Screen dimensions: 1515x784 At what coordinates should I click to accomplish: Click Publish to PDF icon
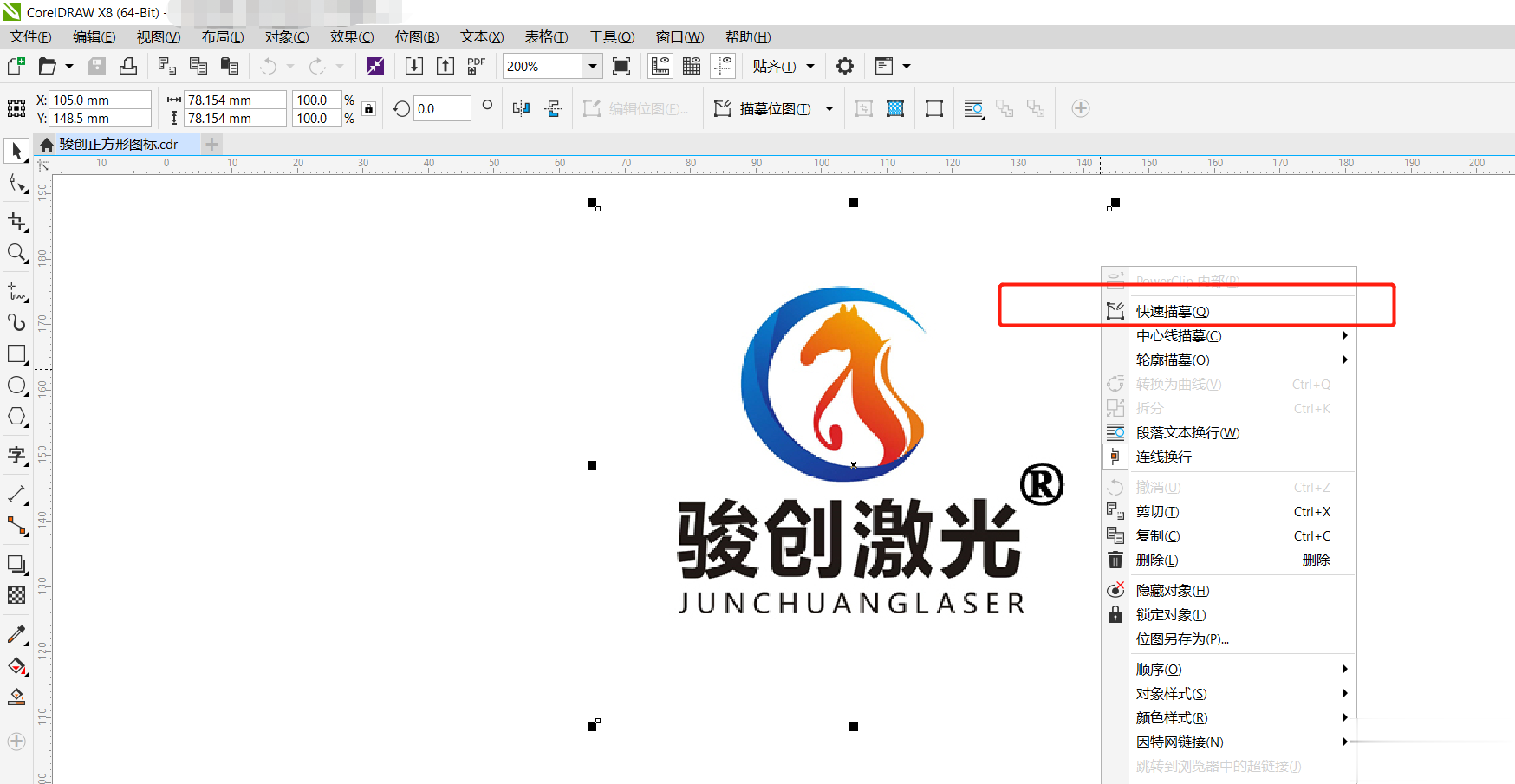476,66
